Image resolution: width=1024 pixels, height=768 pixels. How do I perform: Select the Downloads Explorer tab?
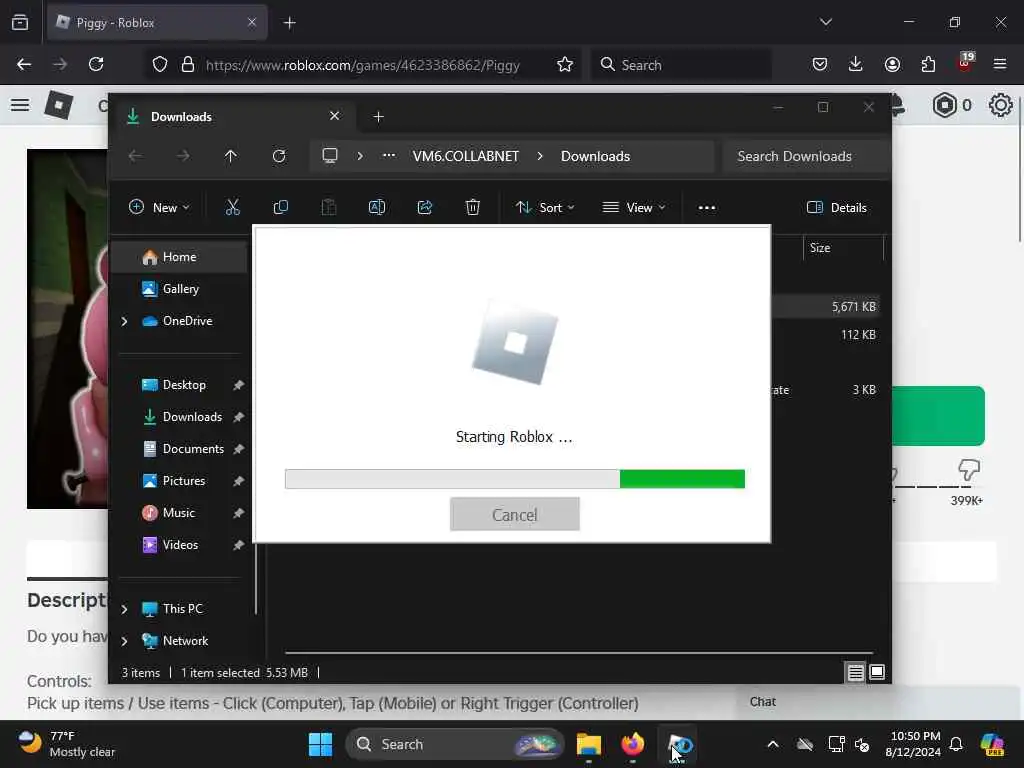[x=233, y=117]
